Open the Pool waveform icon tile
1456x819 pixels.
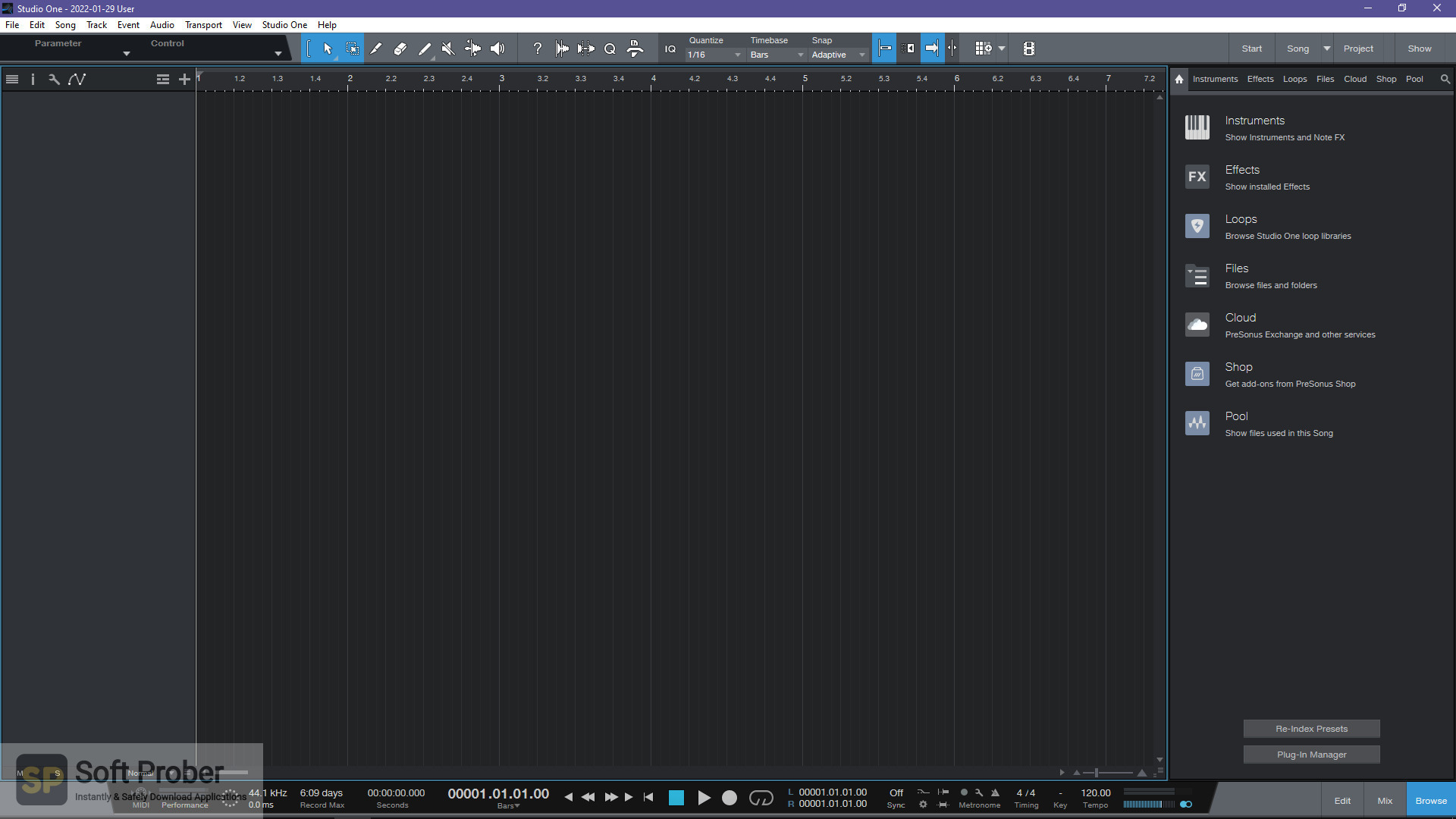(x=1197, y=423)
